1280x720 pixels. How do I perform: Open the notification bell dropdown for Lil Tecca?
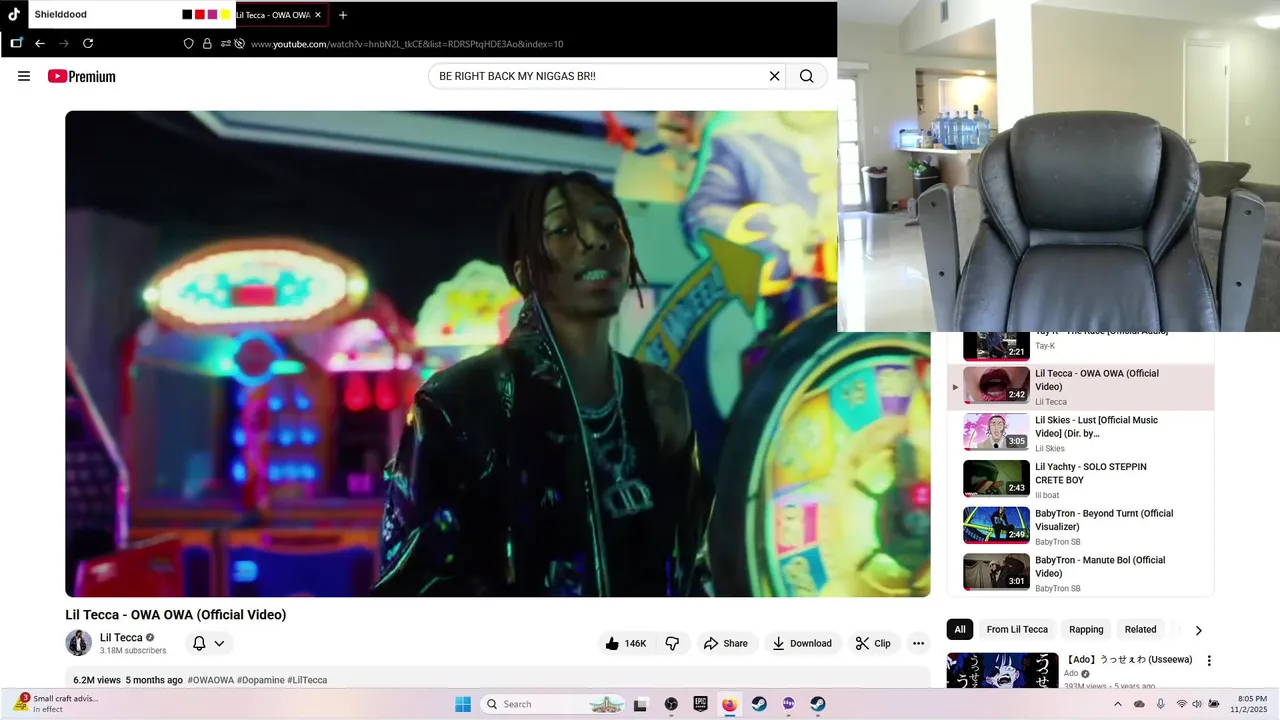208,643
